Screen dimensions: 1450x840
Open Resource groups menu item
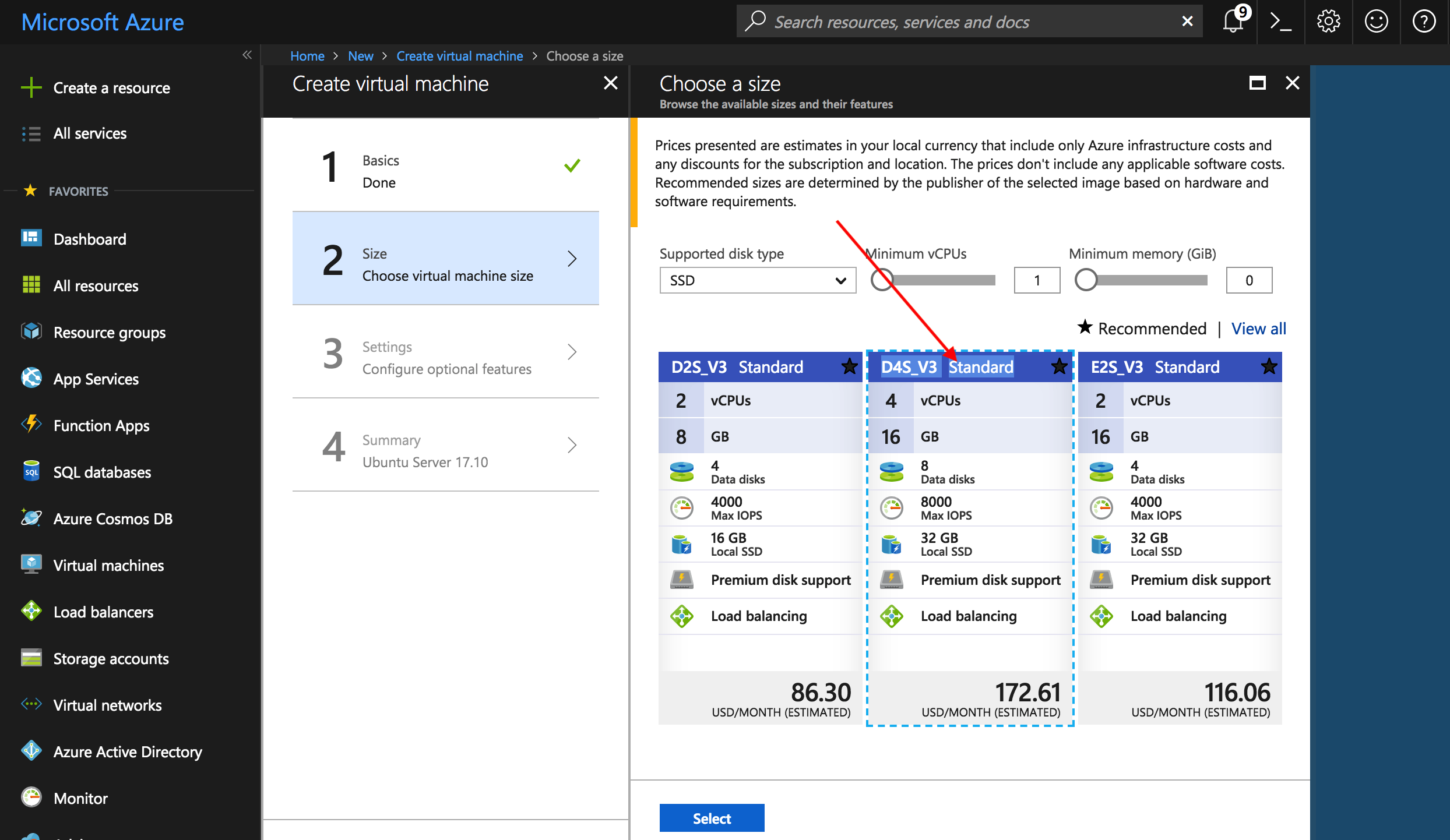(110, 332)
